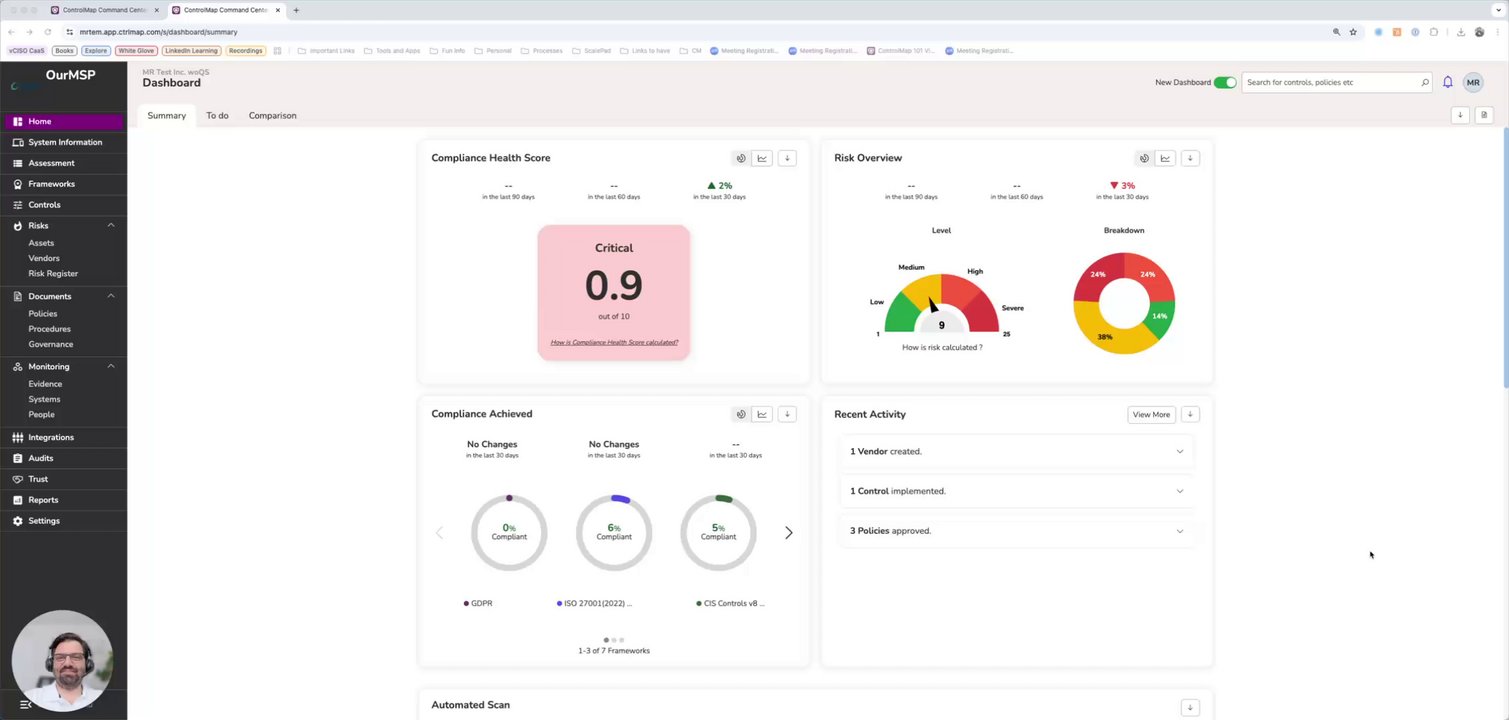The height and width of the screenshot is (720, 1509).
Task: Open Assets under Risks
Action: (41, 243)
